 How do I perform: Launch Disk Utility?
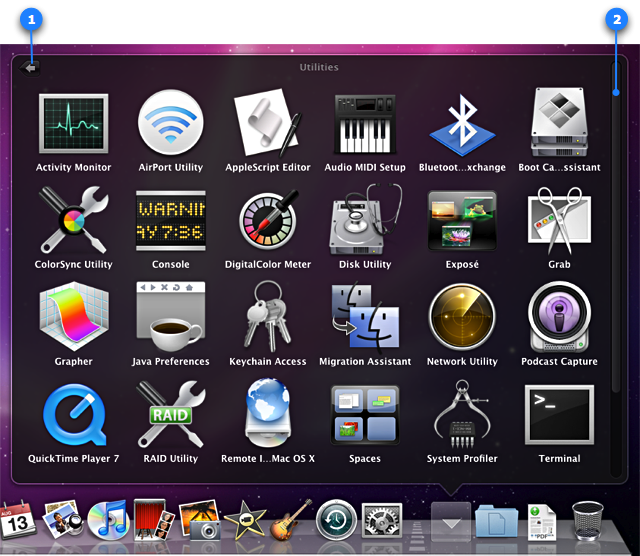[x=365, y=220]
